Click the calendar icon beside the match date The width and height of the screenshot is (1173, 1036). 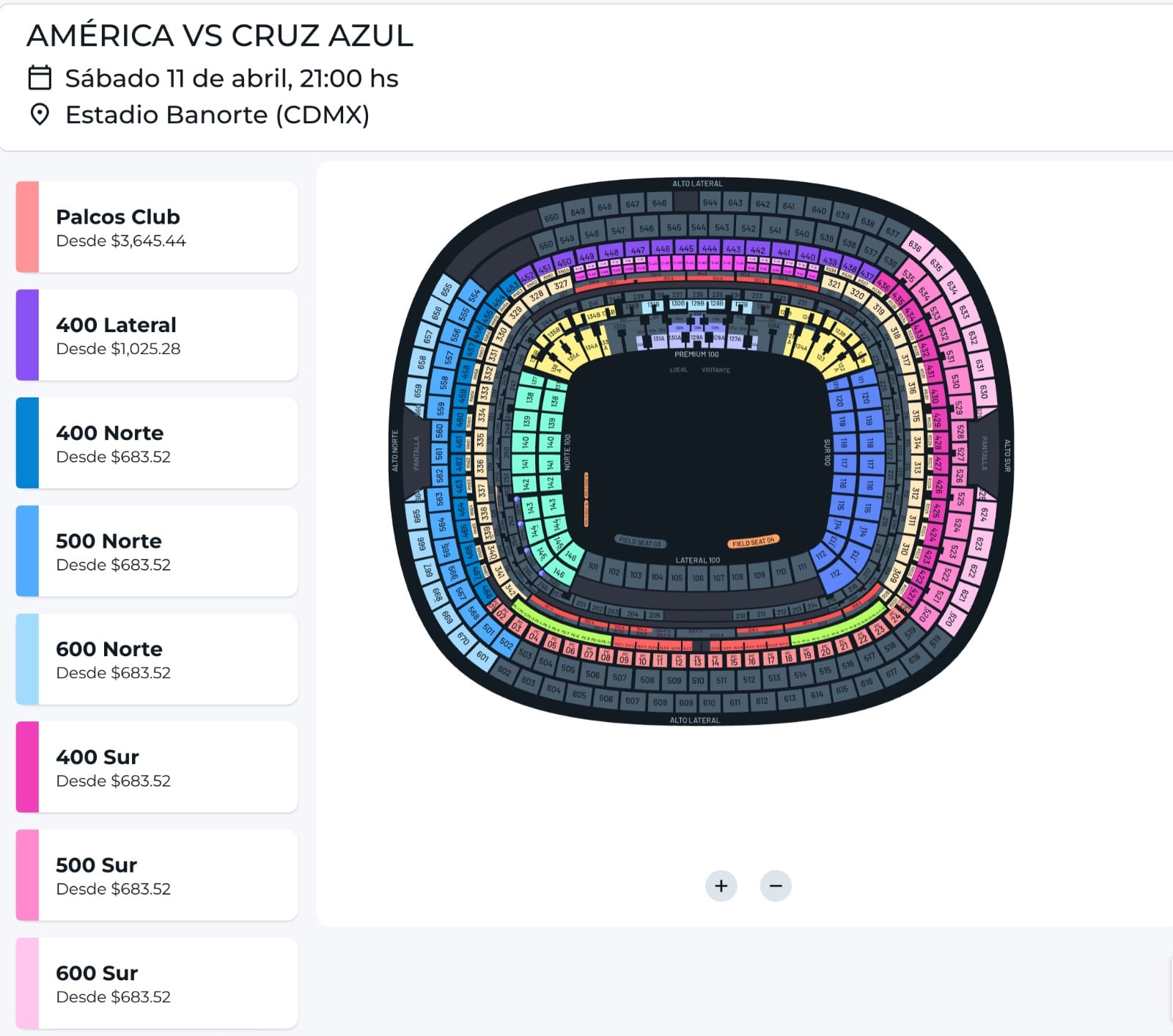40,78
